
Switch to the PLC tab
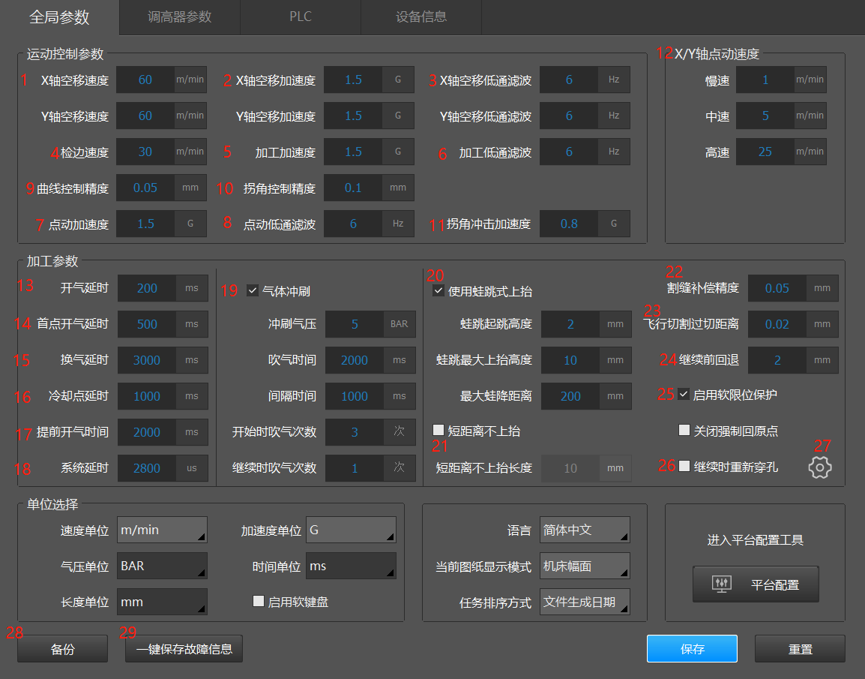[300, 17]
